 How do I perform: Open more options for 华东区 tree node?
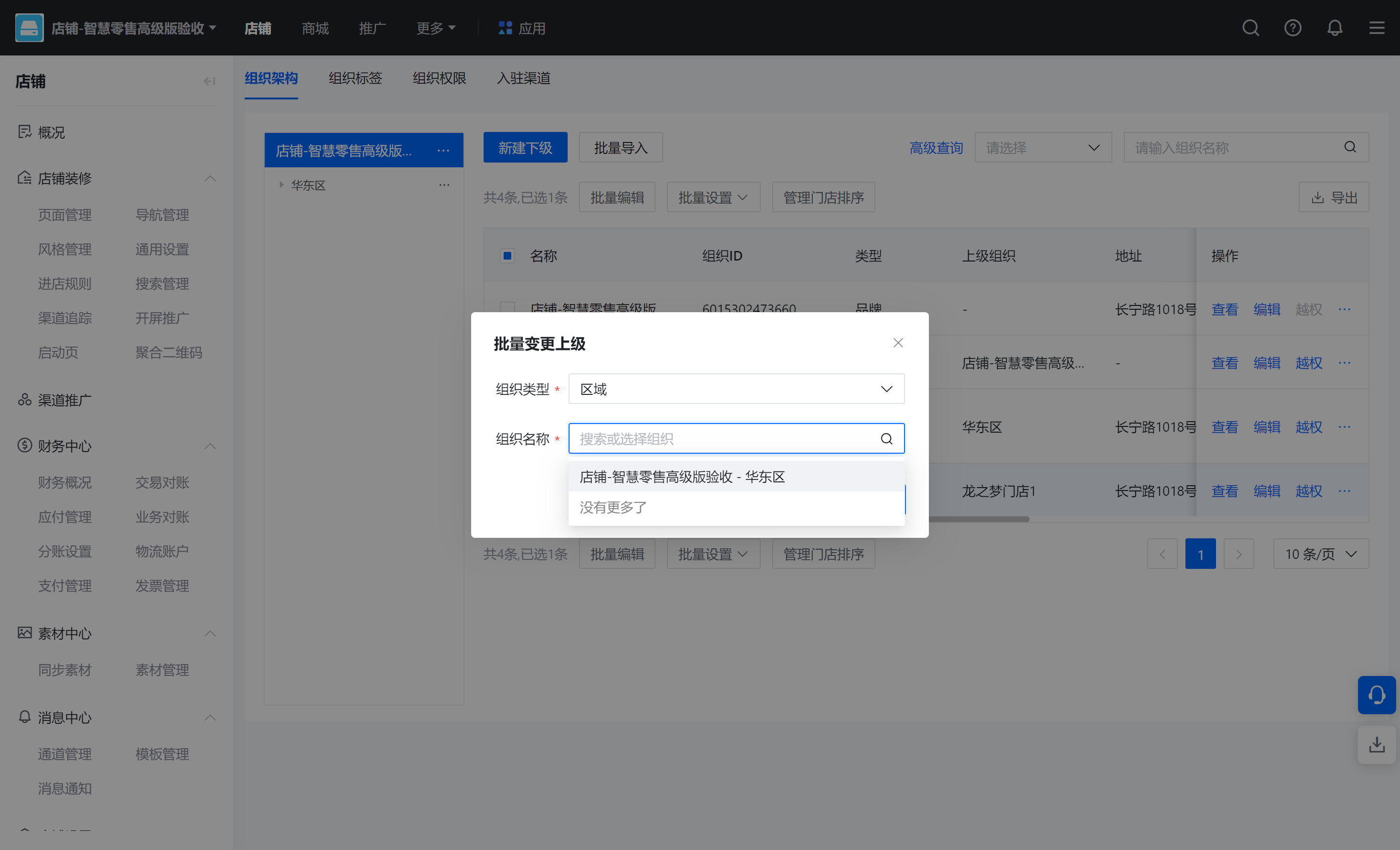coord(444,185)
